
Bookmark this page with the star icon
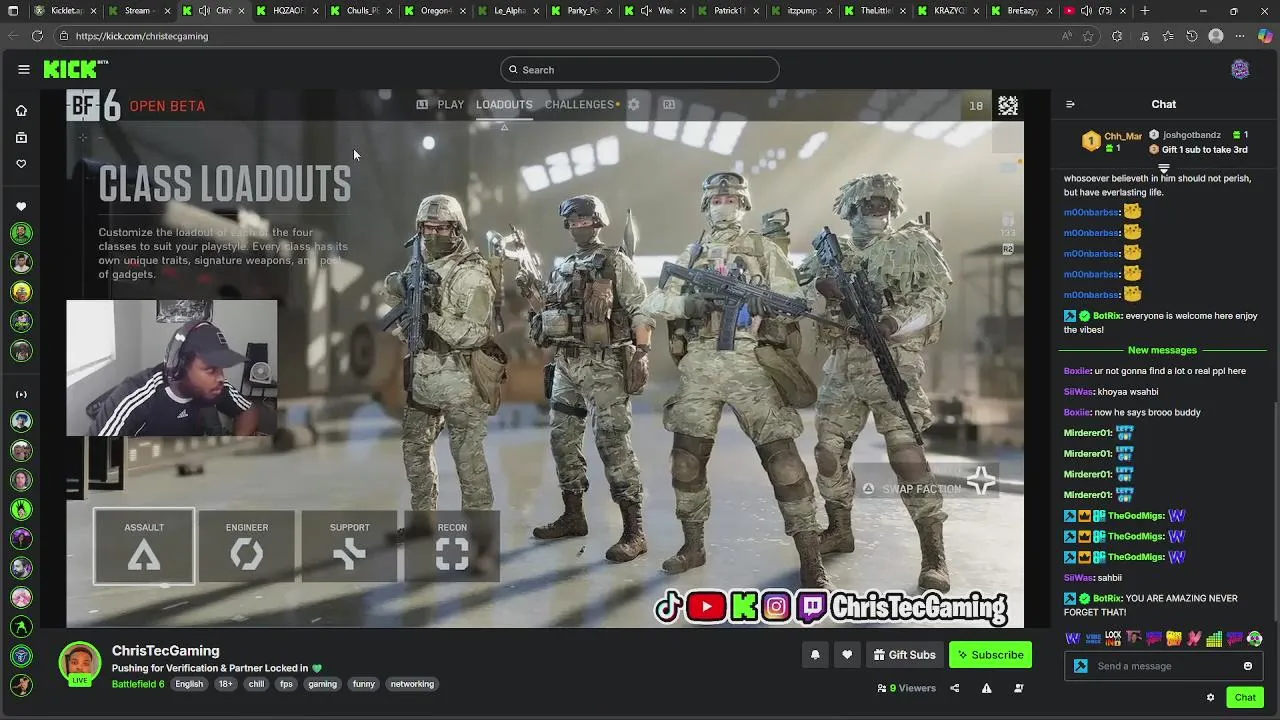pos(1088,36)
